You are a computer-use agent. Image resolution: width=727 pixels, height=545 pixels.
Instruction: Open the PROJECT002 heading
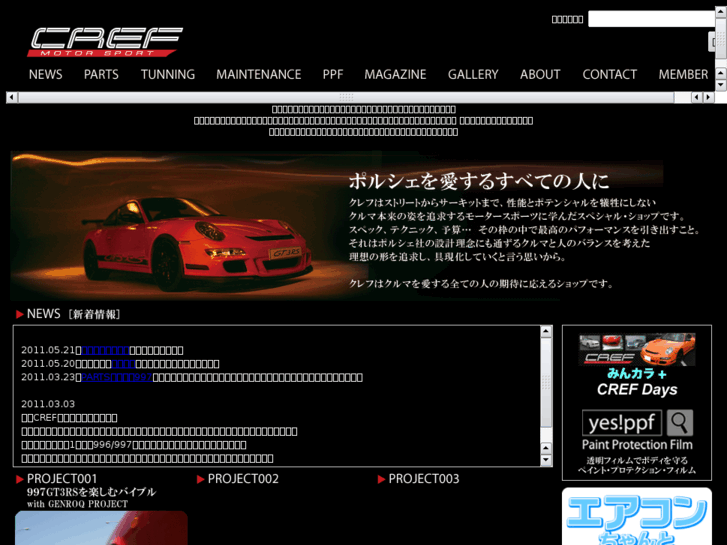tap(243, 479)
